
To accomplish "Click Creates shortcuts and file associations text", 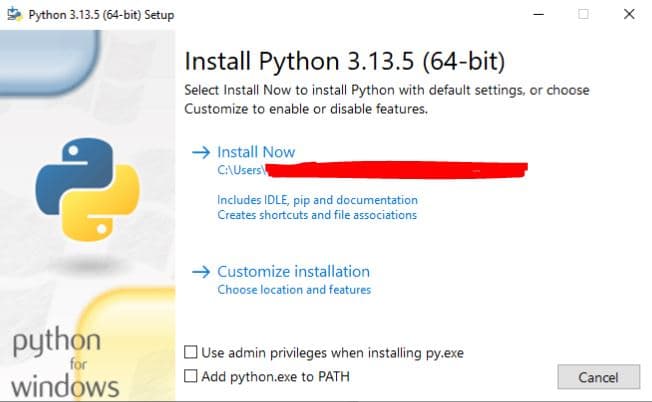I will pos(317,215).
